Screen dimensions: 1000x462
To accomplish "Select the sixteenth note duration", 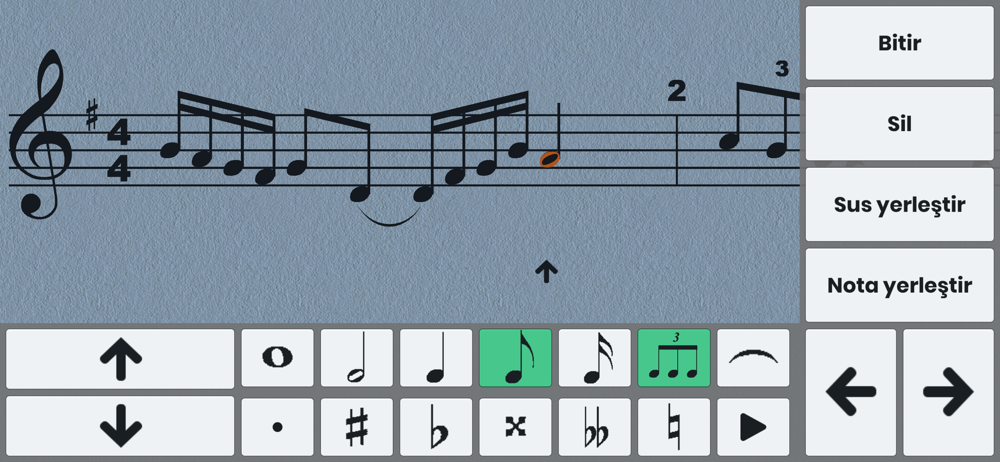I will pos(594,358).
